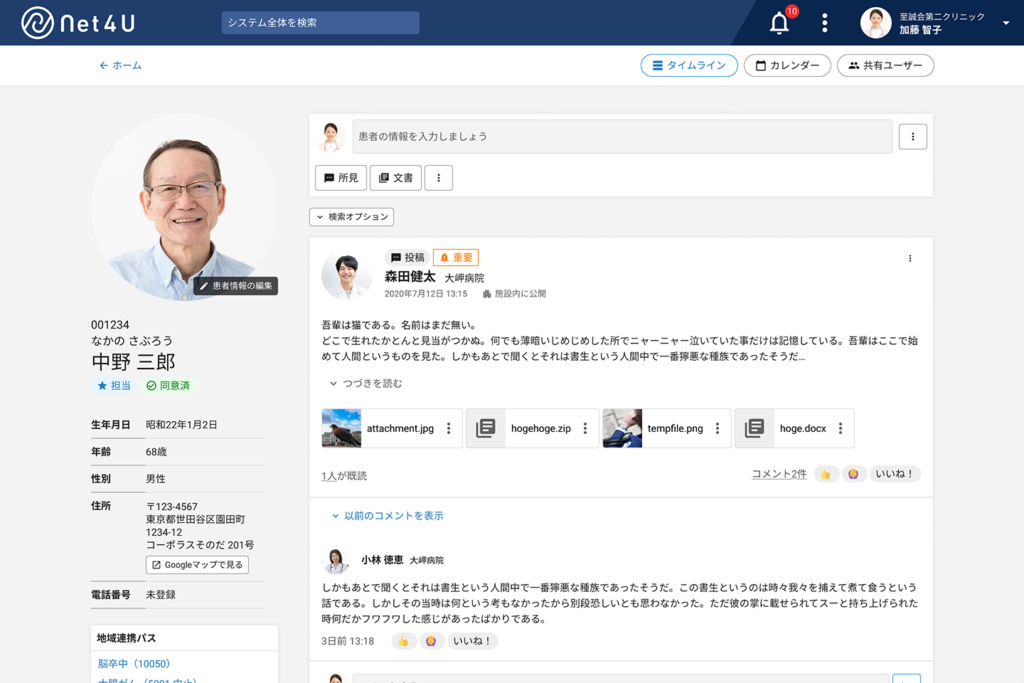The width and height of the screenshot is (1024, 683).
Task: Click the system-wide search input field
Action: (x=320, y=21)
